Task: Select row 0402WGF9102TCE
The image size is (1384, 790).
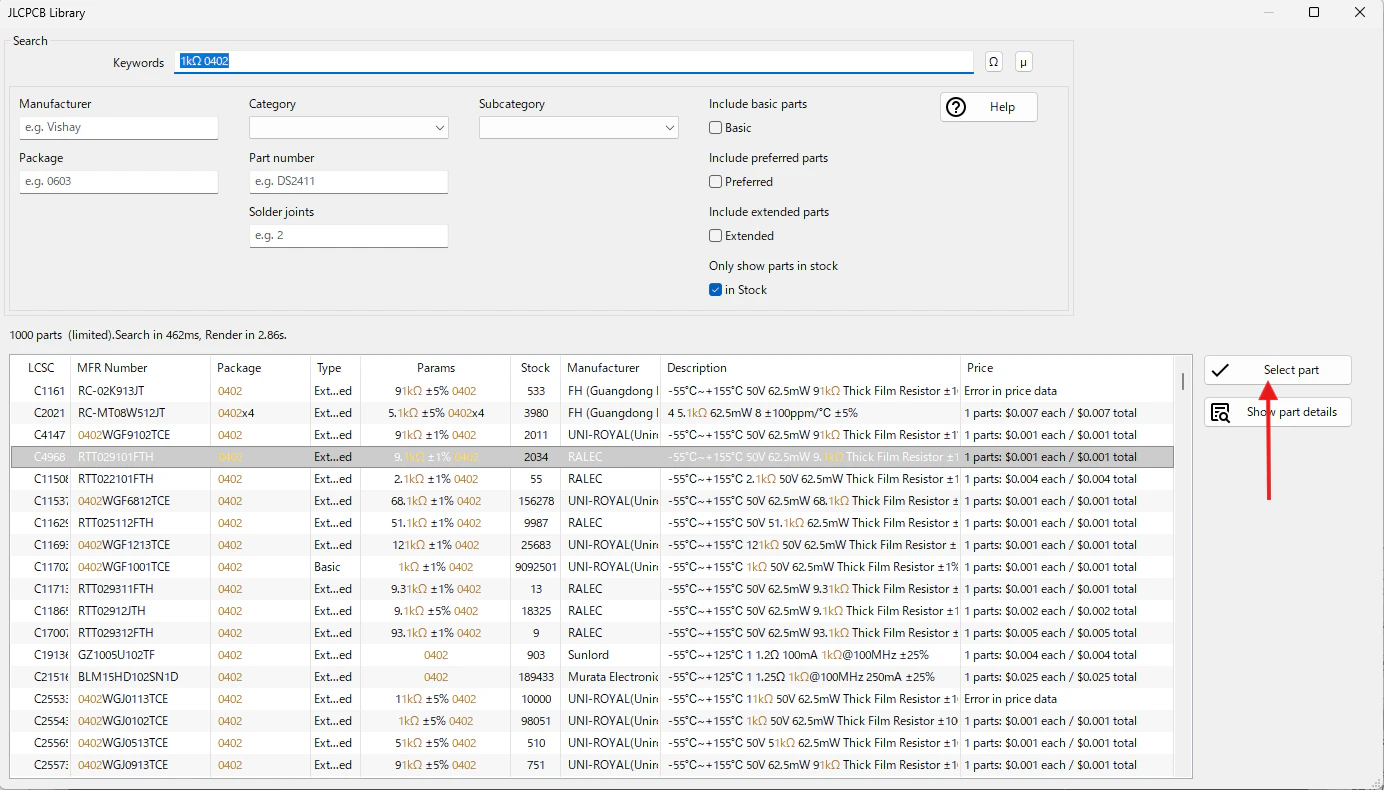Action: [x=592, y=435]
